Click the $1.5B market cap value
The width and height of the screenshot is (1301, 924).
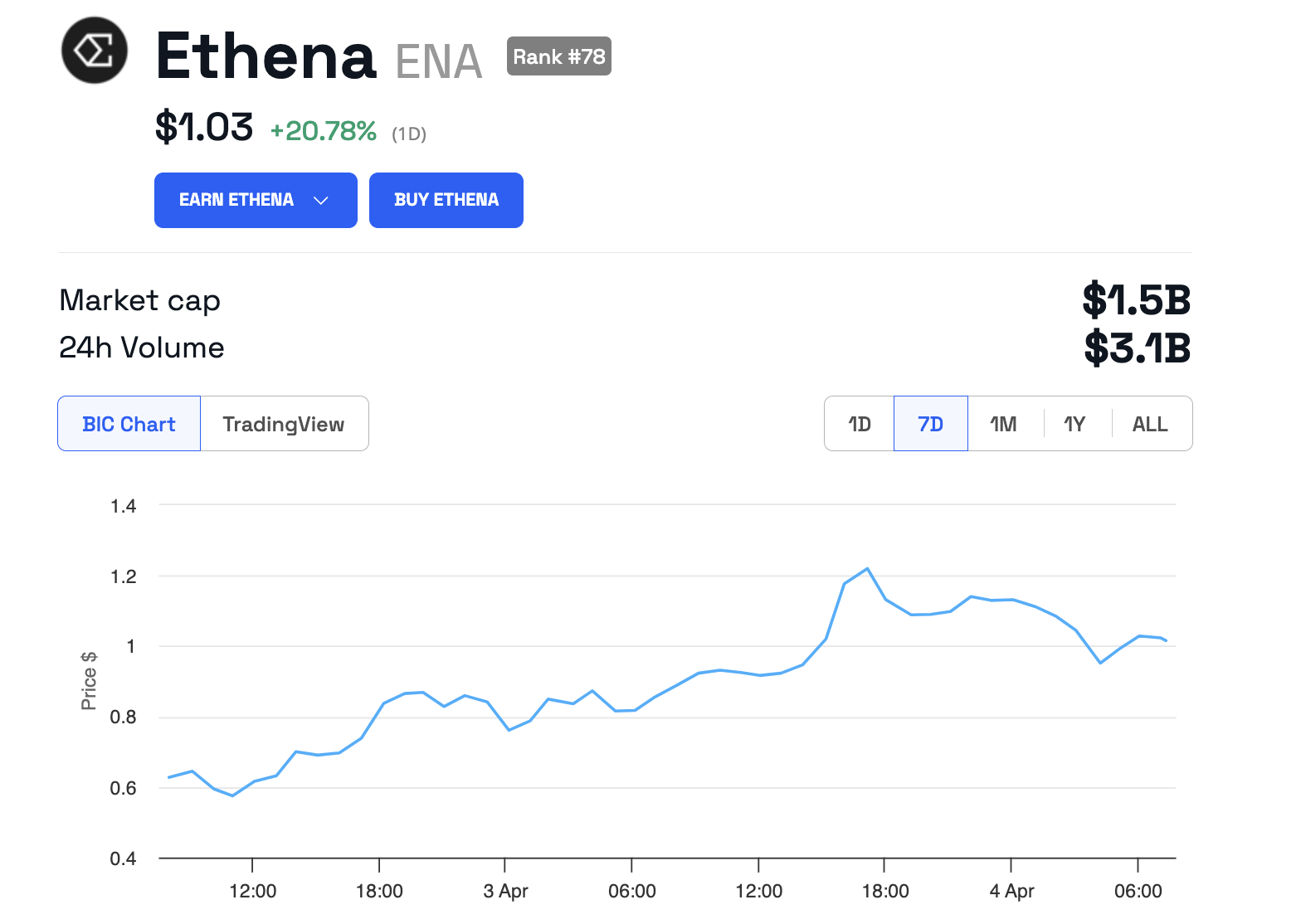coord(1136,299)
